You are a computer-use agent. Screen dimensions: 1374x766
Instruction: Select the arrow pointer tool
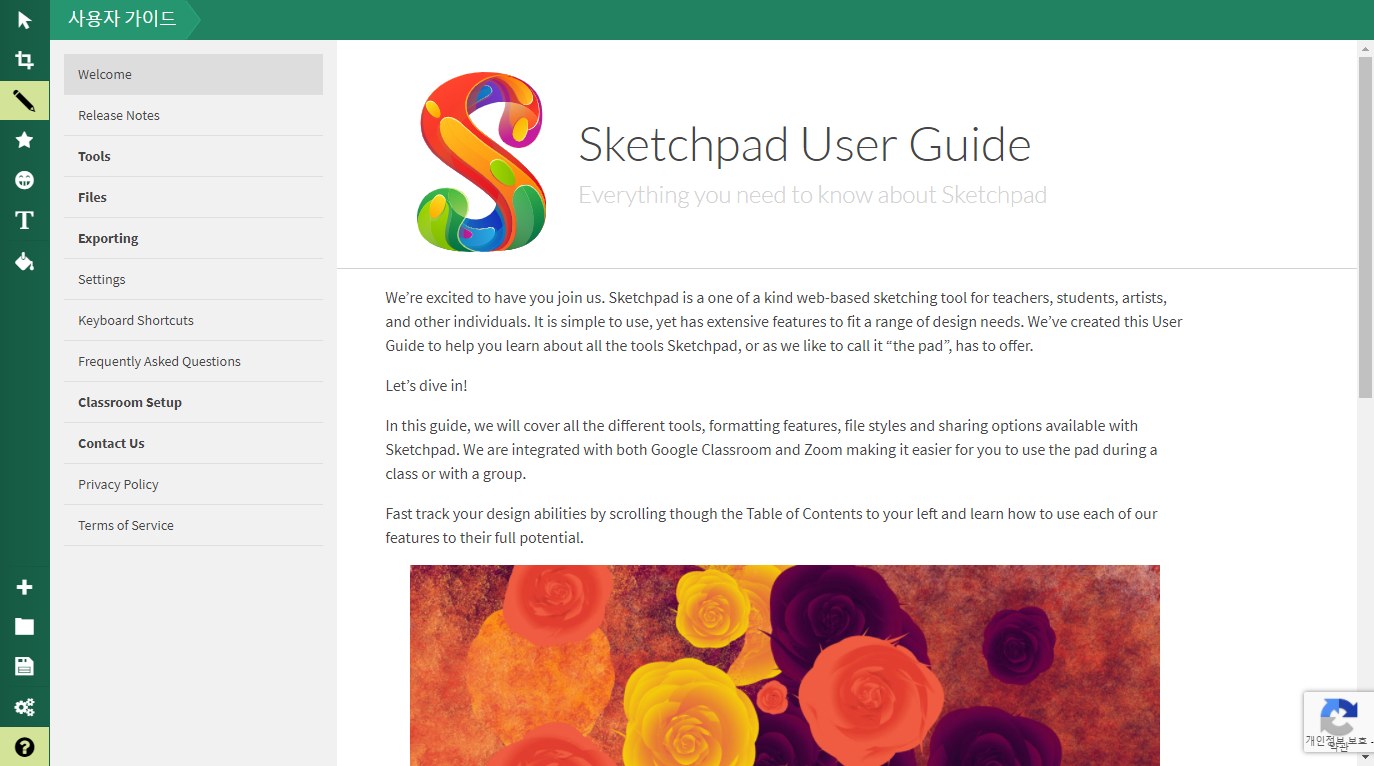(24, 20)
